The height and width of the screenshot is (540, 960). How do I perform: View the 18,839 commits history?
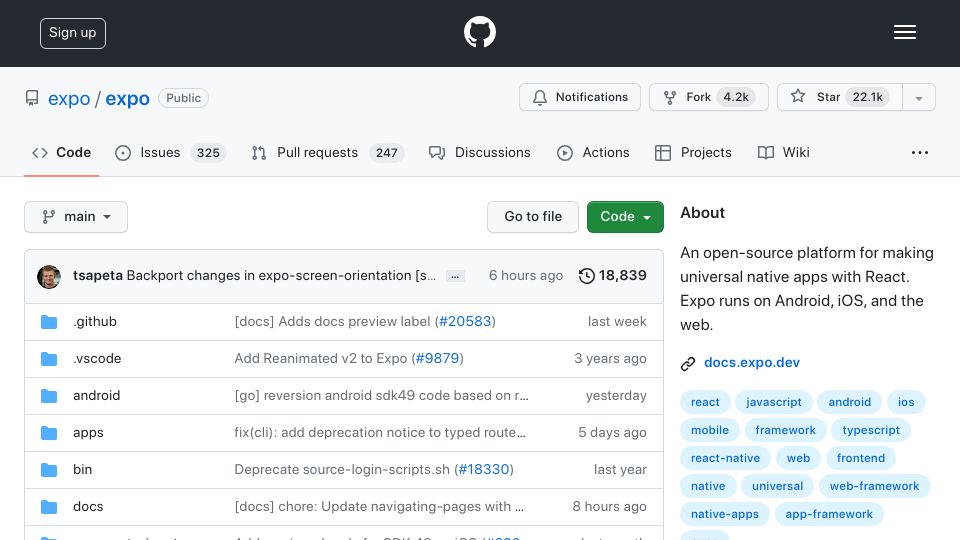tap(612, 276)
